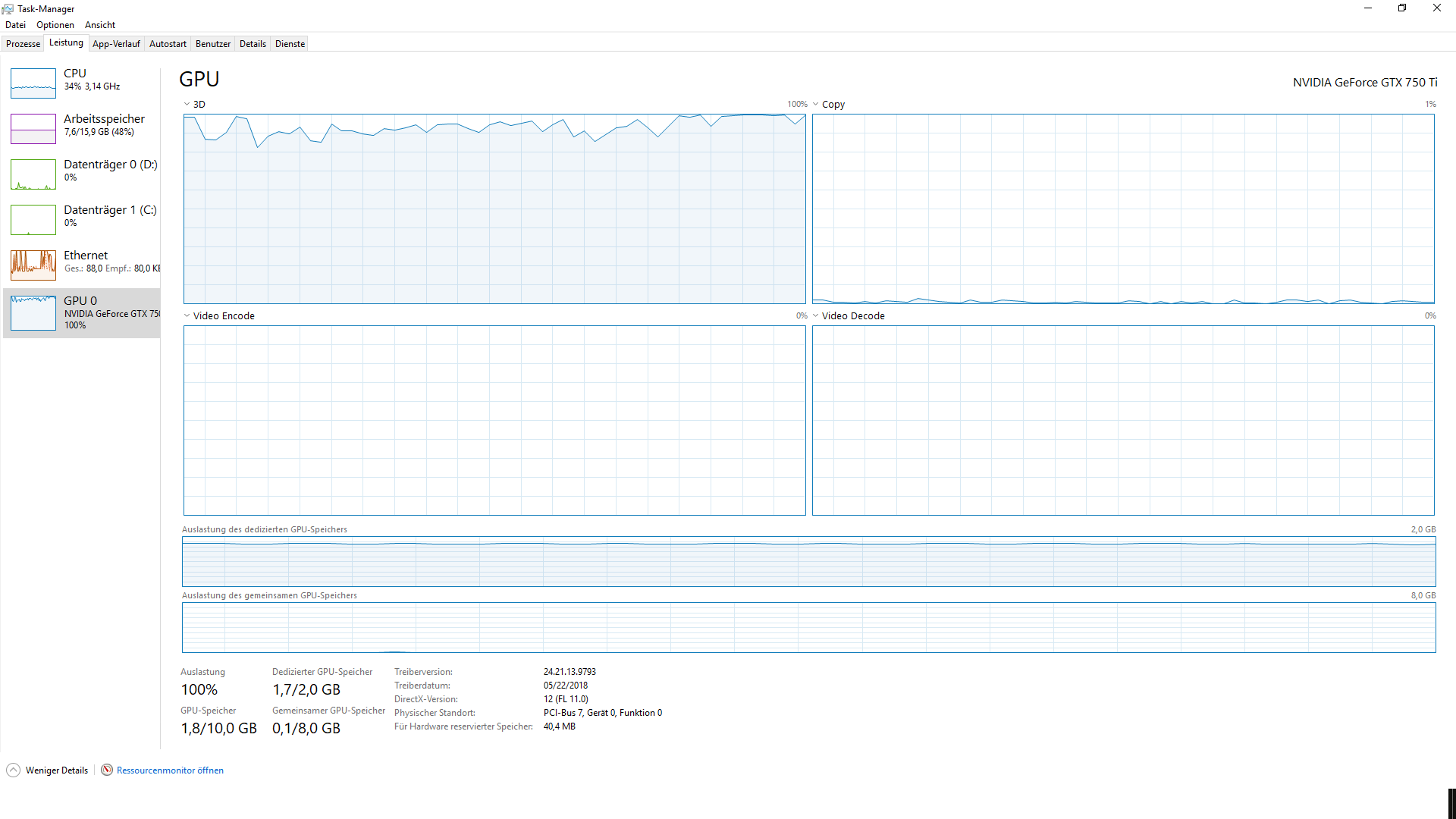
Task: Click the CPU mini graph thumbnail
Action: [33, 83]
